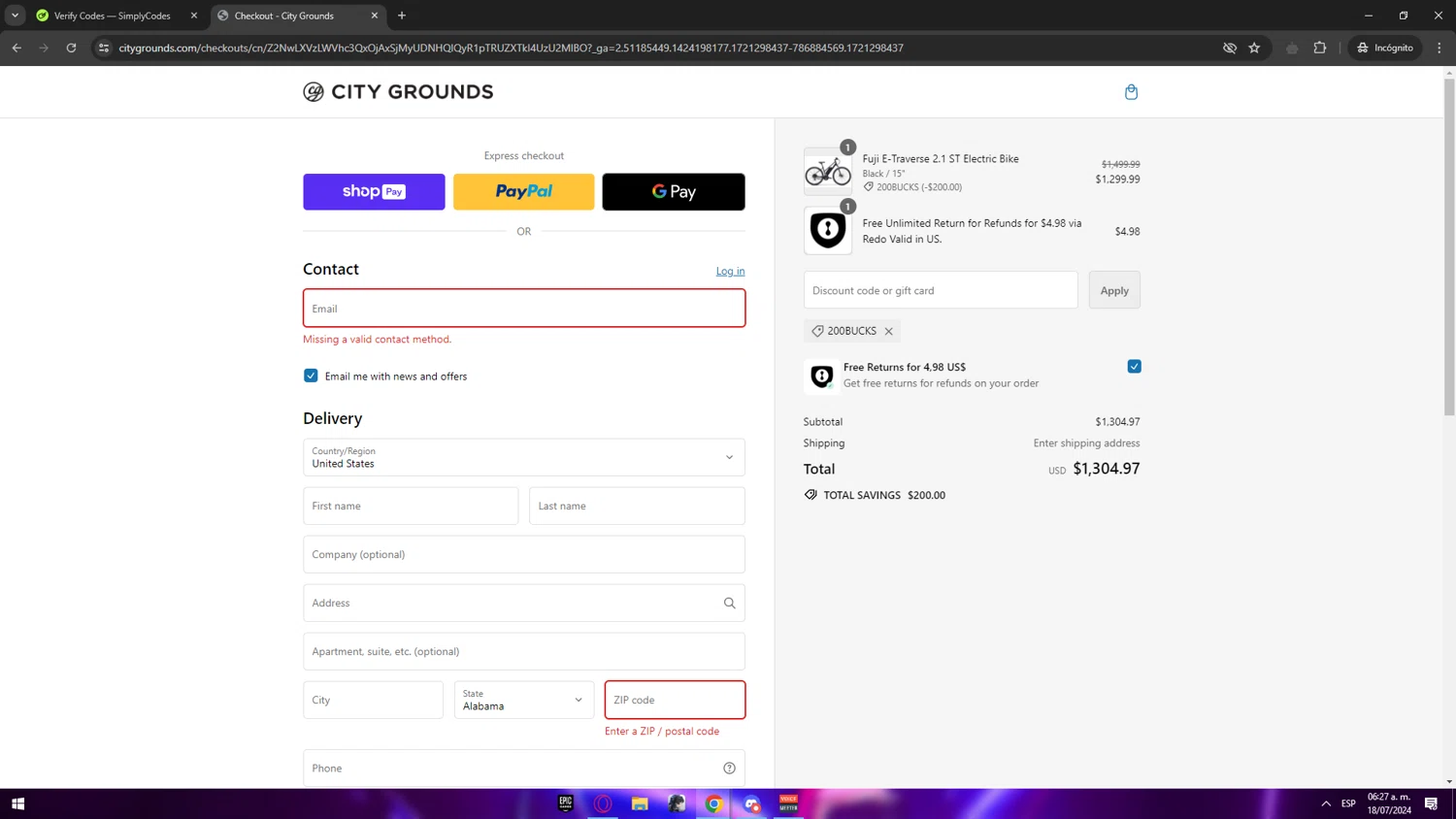Reload the checkout page
The width and height of the screenshot is (1456, 819).
point(71,48)
